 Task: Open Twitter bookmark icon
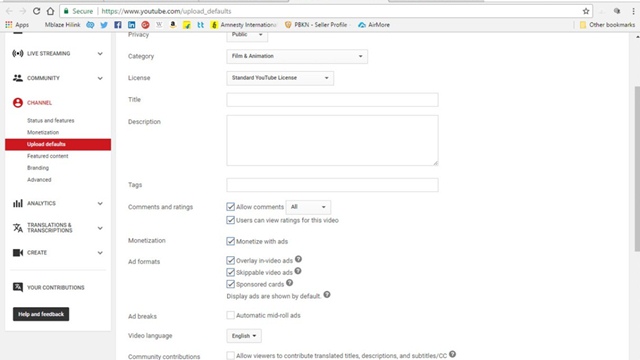104,25
